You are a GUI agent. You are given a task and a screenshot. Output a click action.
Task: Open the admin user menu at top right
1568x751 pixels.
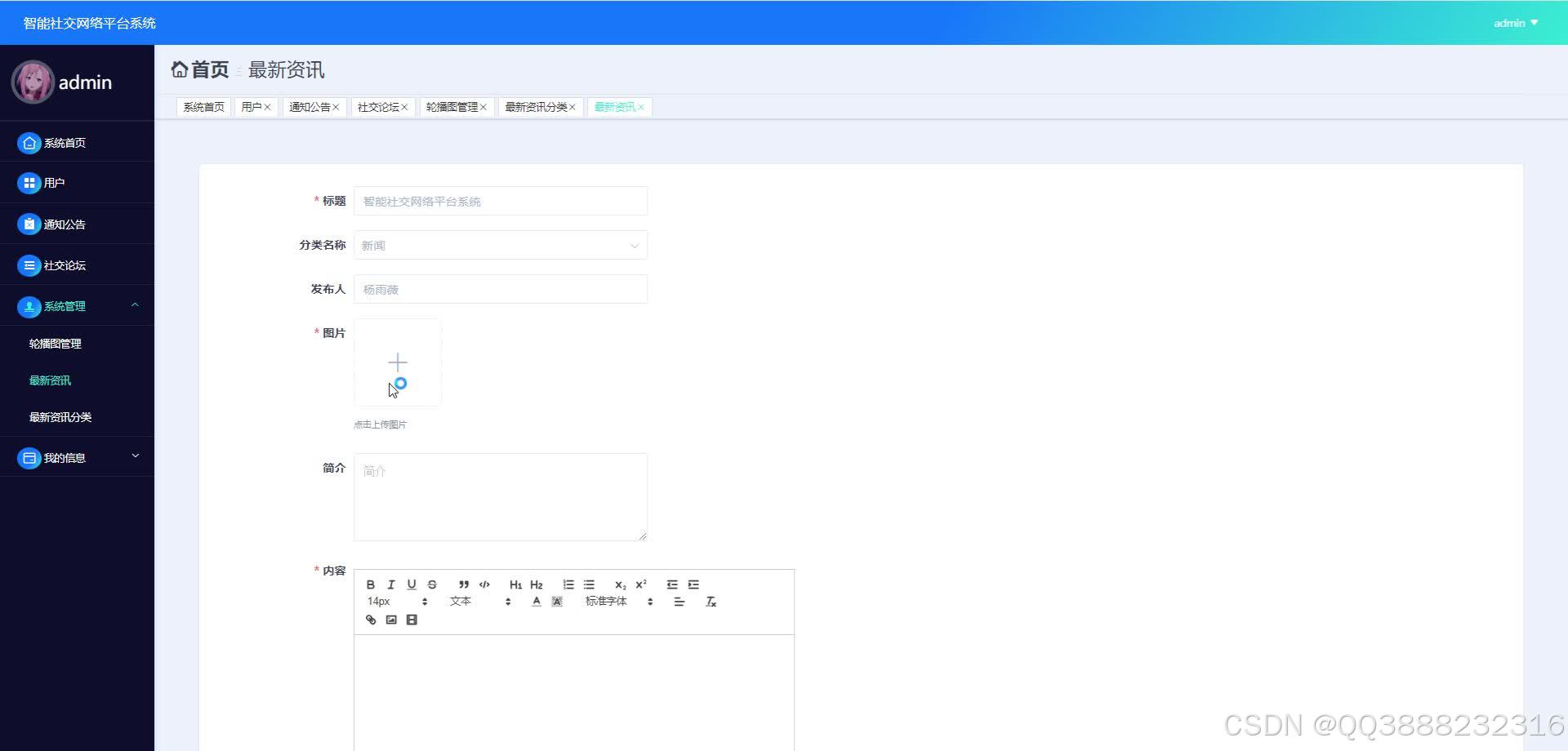click(x=1516, y=23)
